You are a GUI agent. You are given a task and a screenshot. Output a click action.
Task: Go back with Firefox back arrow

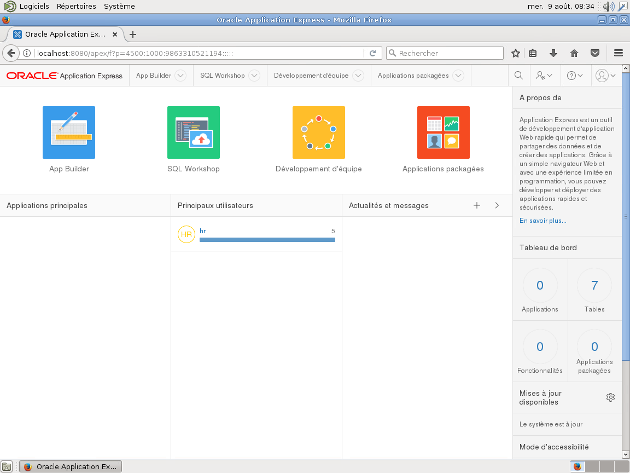point(11,53)
